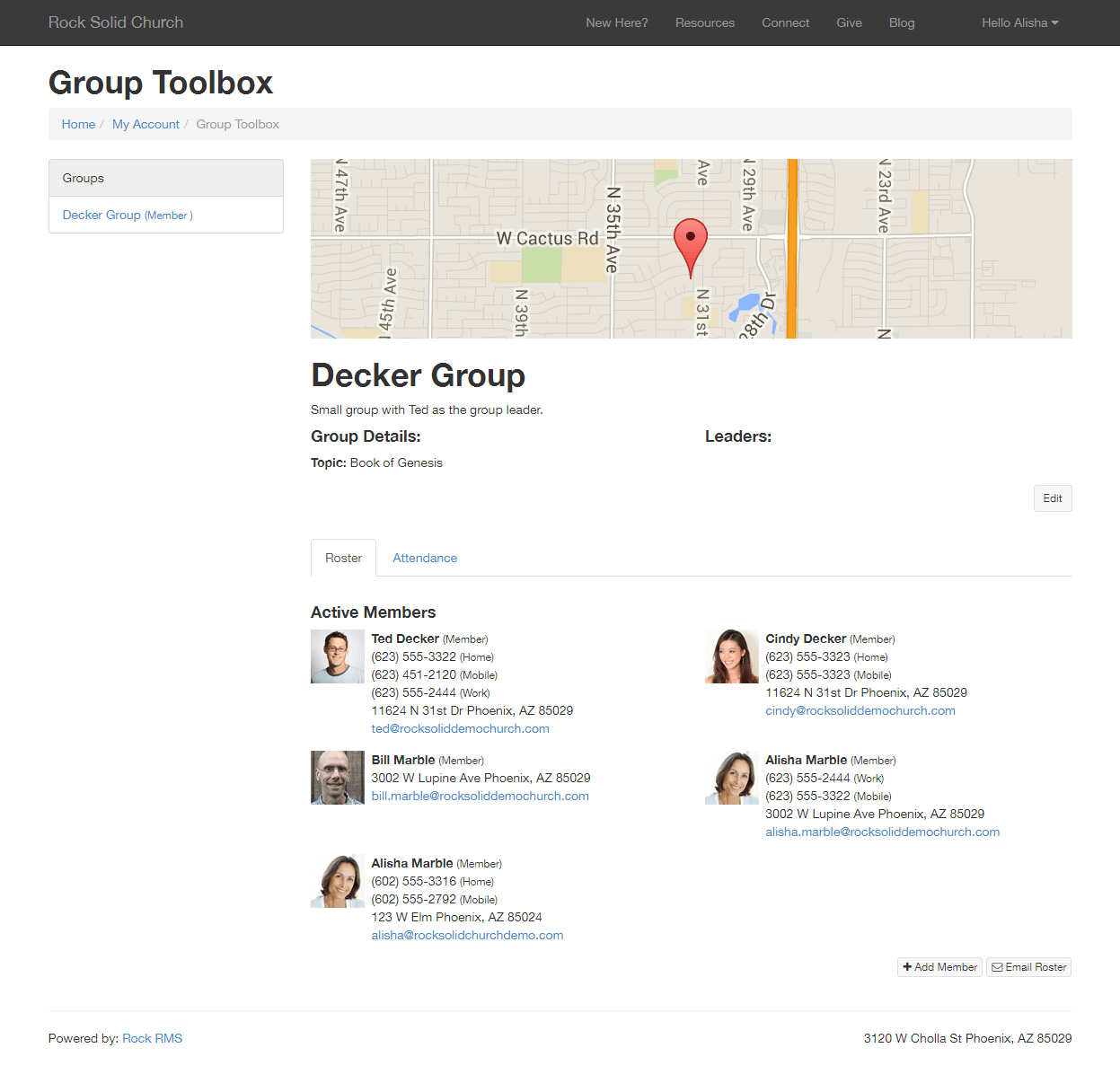The height and width of the screenshot is (1092, 1120).
Task: Click Cindy Decker's profile photo
Action: point(732,656)
